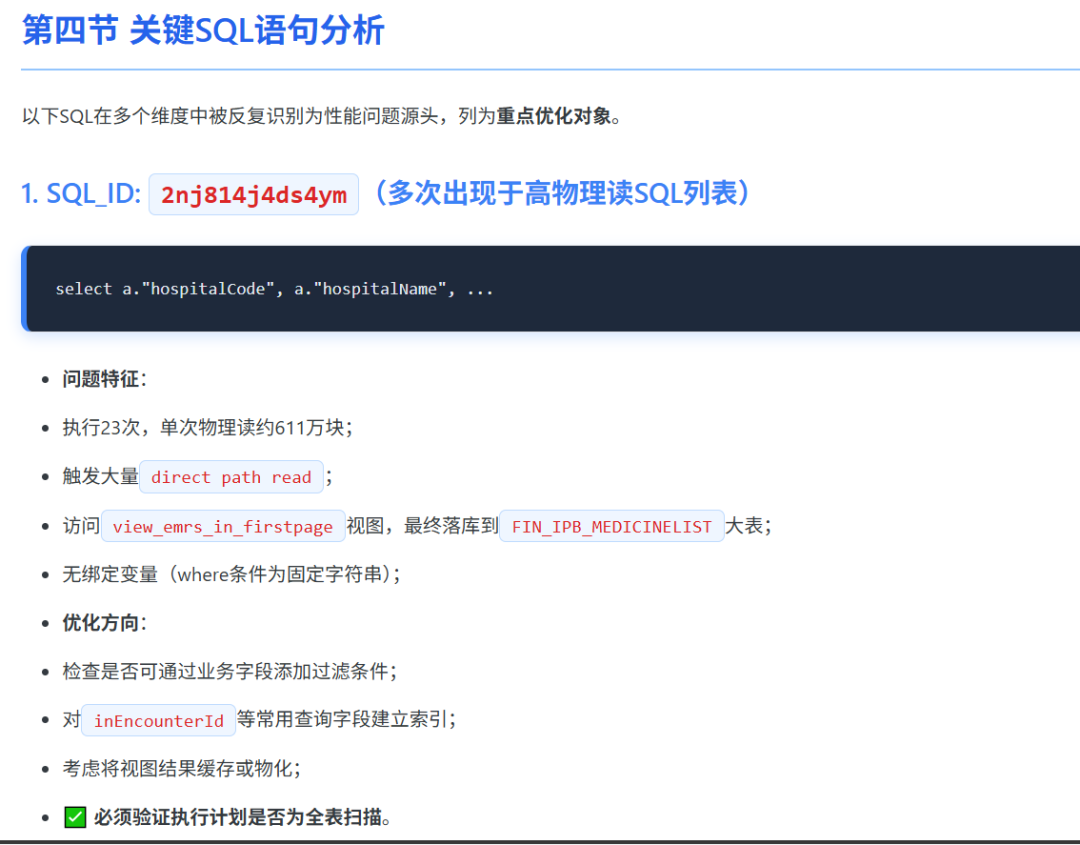
Task: Select the view_emrs_in_firstpage code tag
Action: tap(223, 527)
